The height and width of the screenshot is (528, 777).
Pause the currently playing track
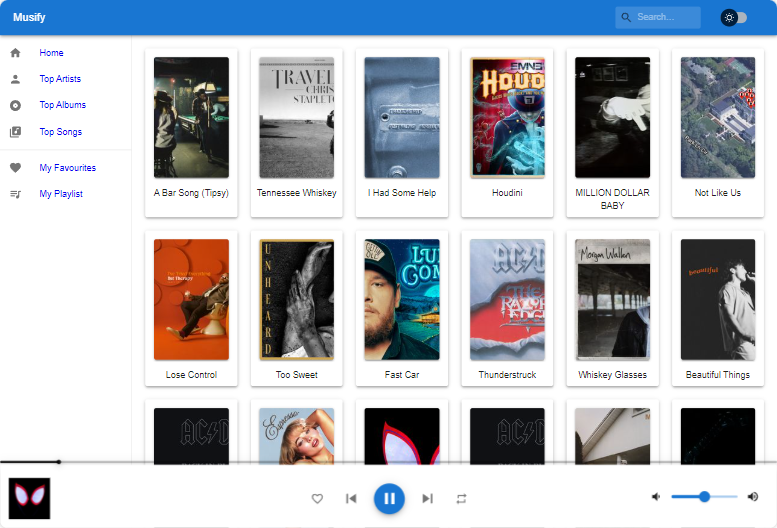(389, 498)
